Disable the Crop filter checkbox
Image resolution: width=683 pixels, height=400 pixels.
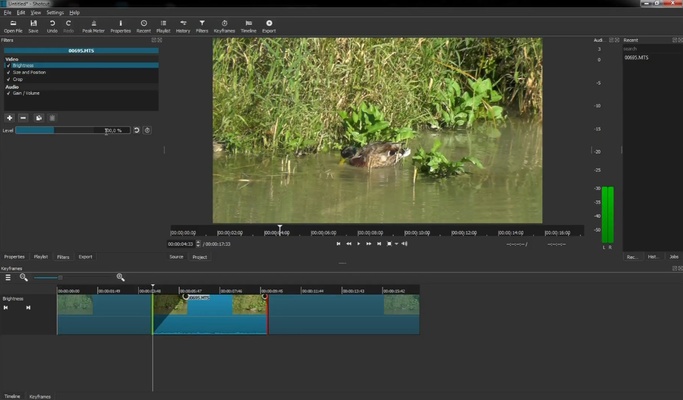tap(9, 79)
